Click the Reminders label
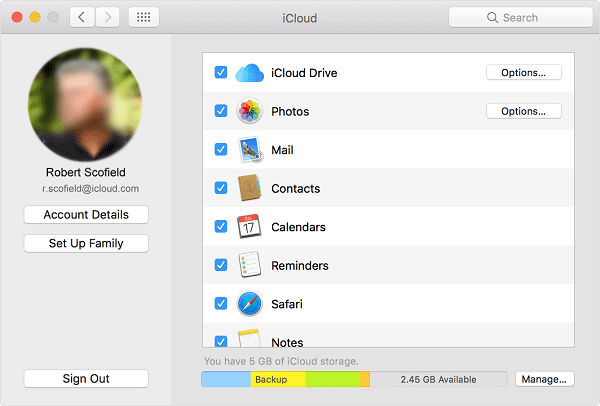This screenshot has width=600, height=406. (300, 266)
